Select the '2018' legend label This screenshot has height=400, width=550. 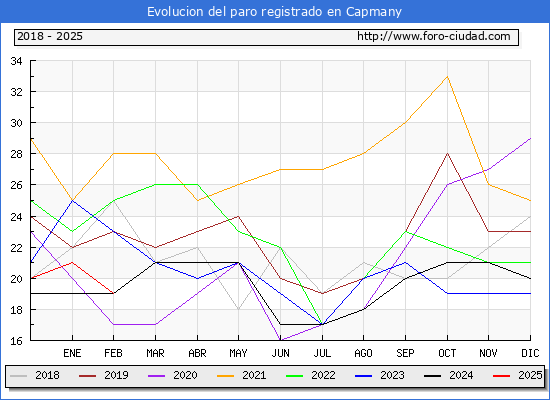(x=47, y=375)
